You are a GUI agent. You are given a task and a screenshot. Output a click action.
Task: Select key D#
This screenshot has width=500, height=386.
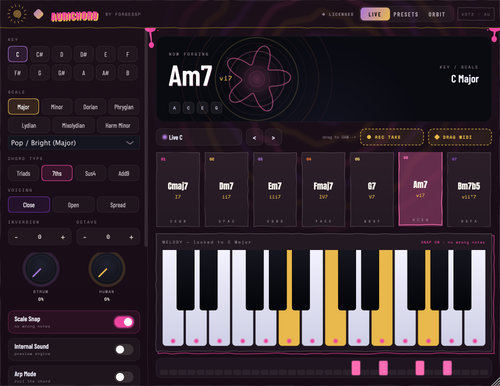[x=83, y=54]
